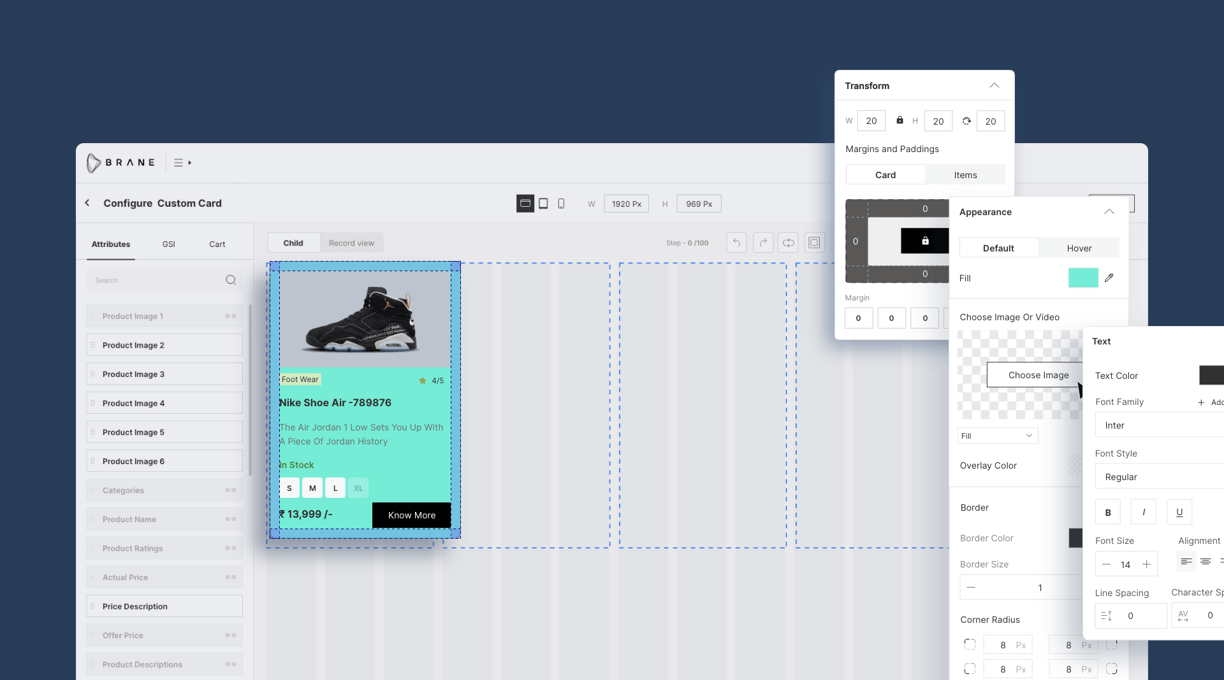Toggle Underline text formatting

pos(1179,512)
